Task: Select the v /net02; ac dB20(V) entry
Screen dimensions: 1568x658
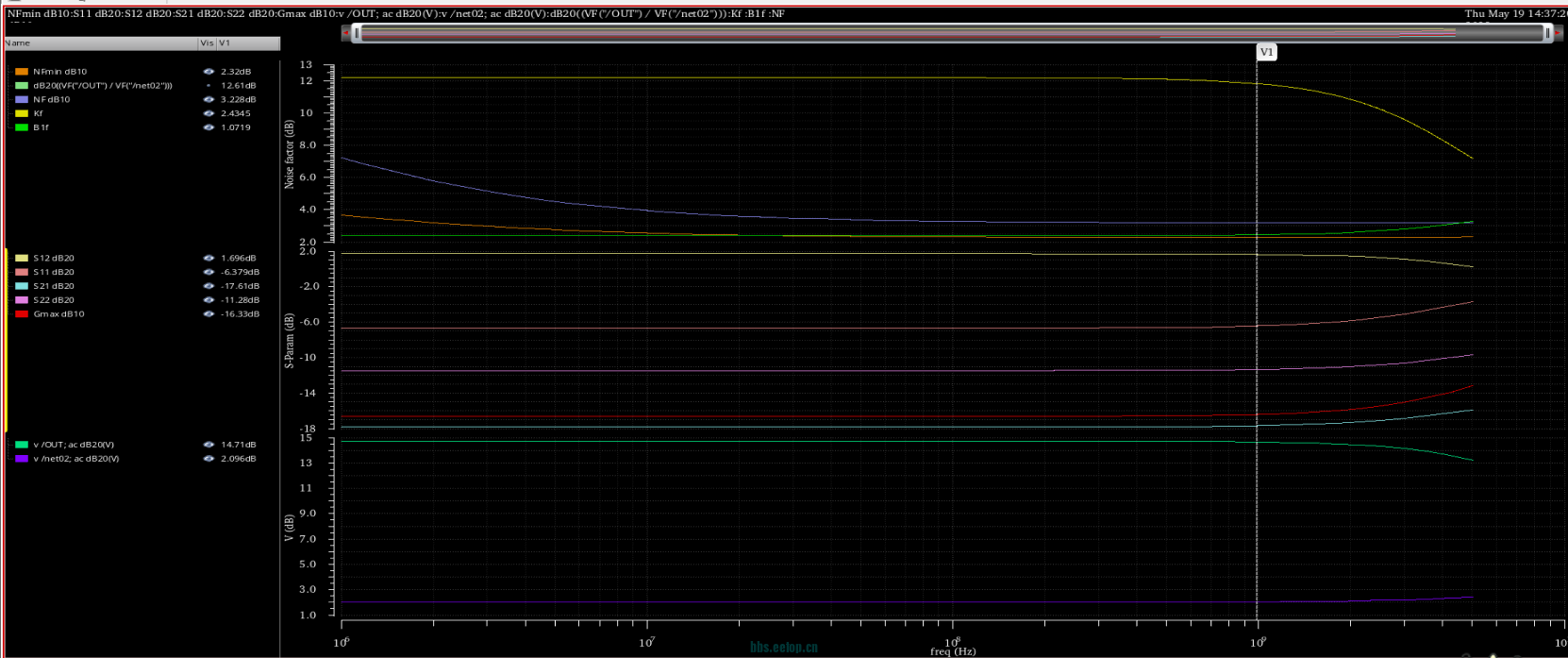Action: tap(76, 459)
